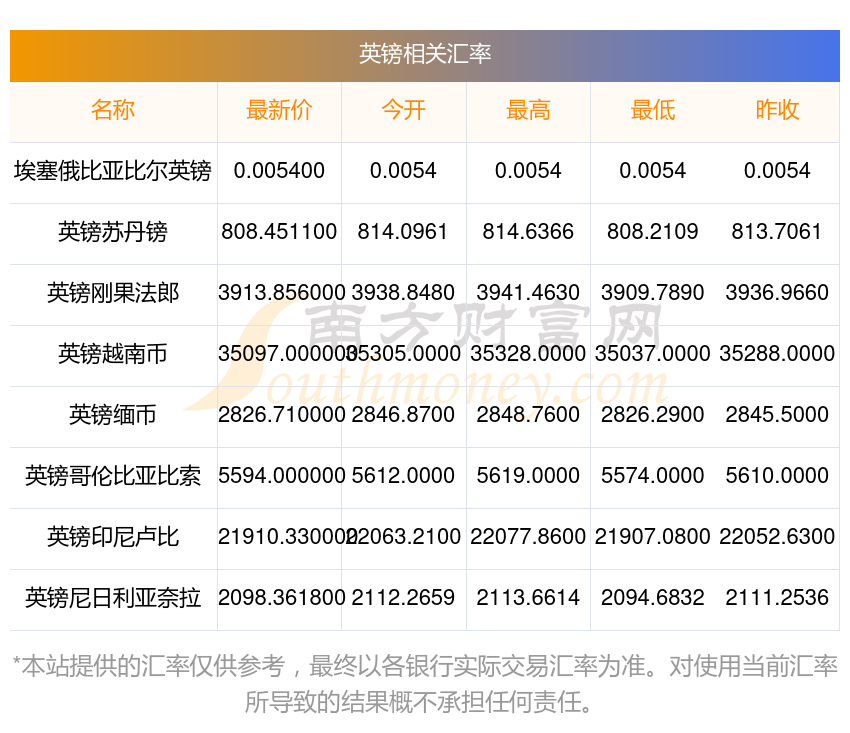Select previous close 5610.0000
This screenshot has width=850, height=733.
click(777, 476)
